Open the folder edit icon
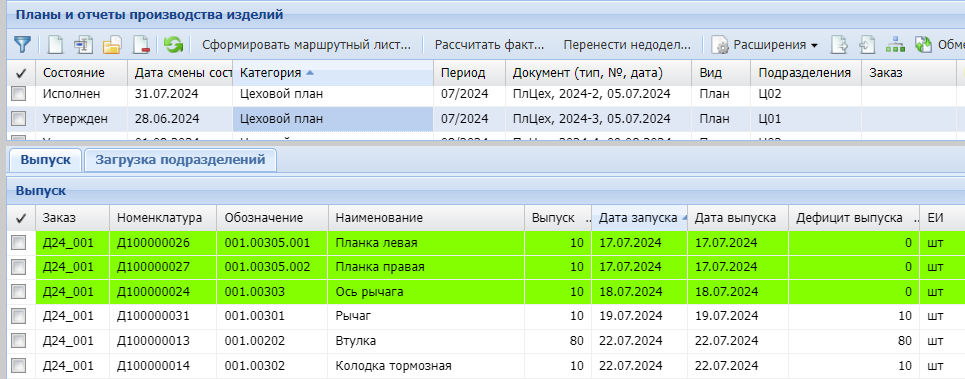The height and width of the screenshot is (379, 965). pos(112,44)
